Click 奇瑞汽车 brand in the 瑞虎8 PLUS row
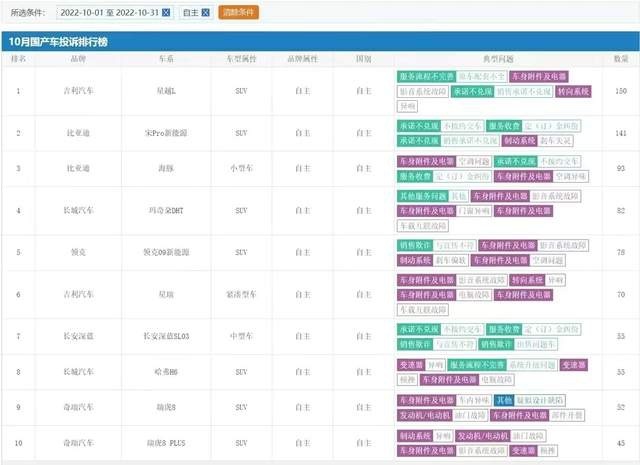This screenshot has height=465, width=640. coord(78,443)
